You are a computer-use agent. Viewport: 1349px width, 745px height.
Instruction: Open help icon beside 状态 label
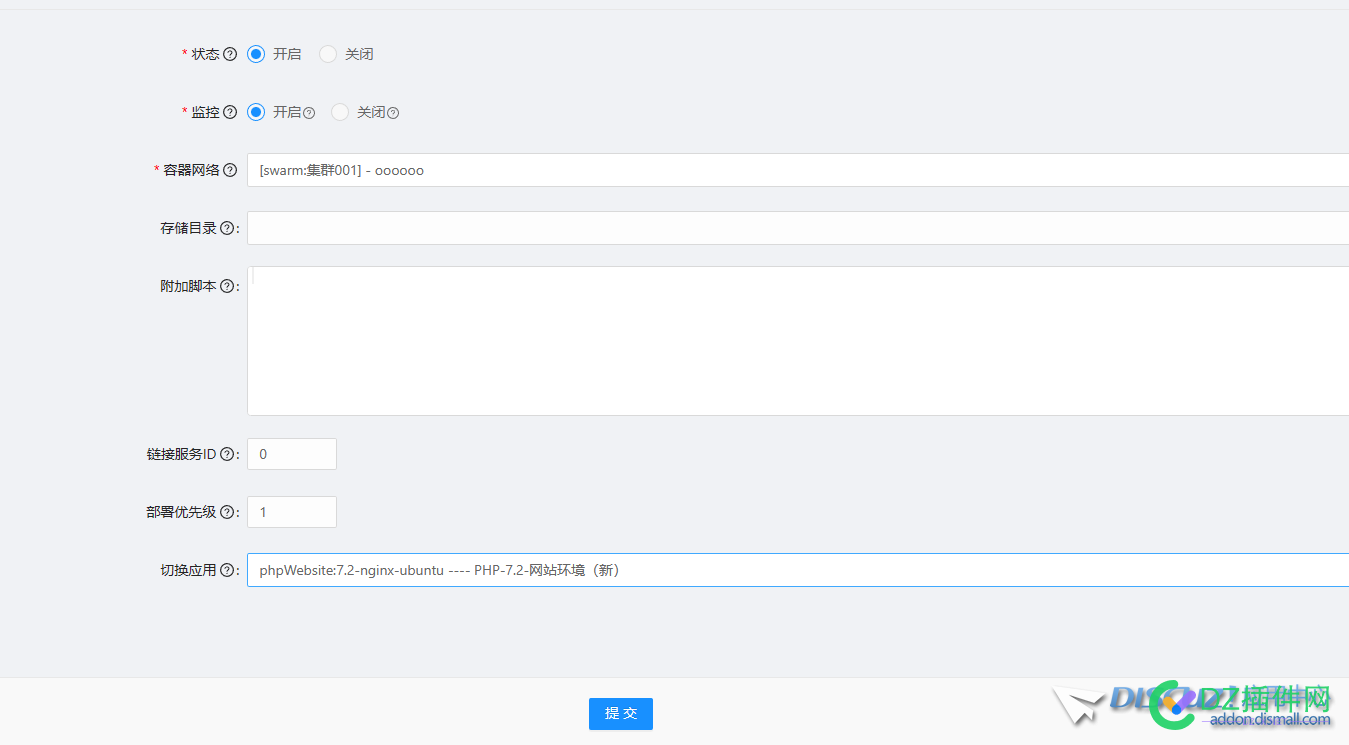point(230,54)
